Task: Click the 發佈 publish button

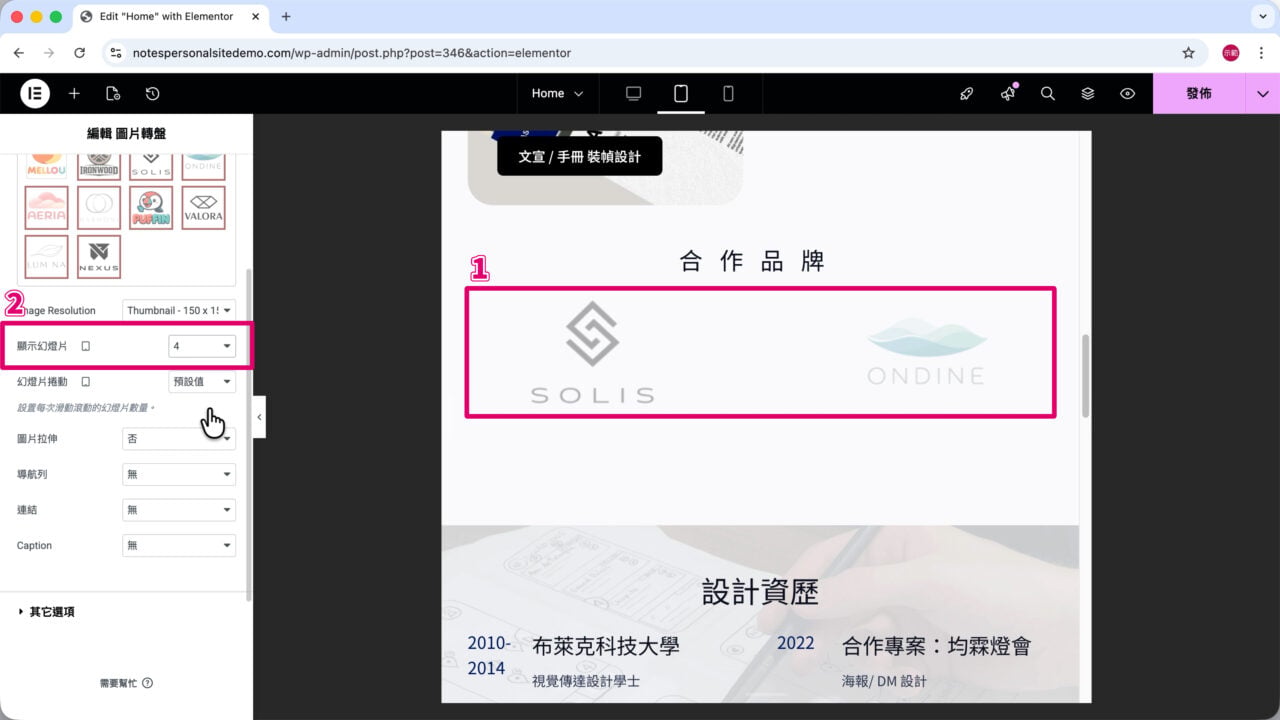Action: pos(1199,93)
